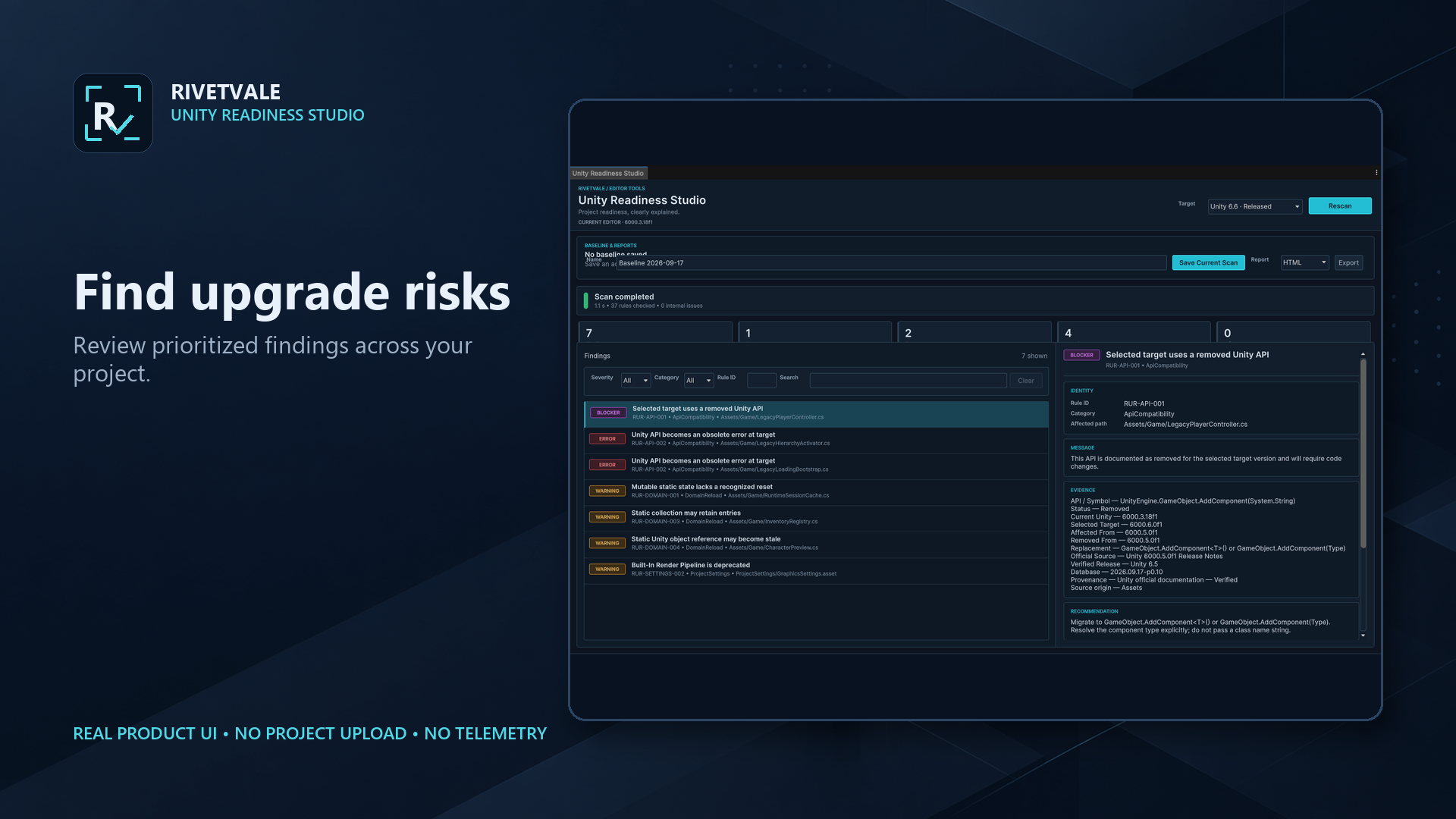The width and height of the screenshot is (1456, 819).
Task: Click WARNING badge for InventoryRegistry.cs finding
Action: [607, 517]
